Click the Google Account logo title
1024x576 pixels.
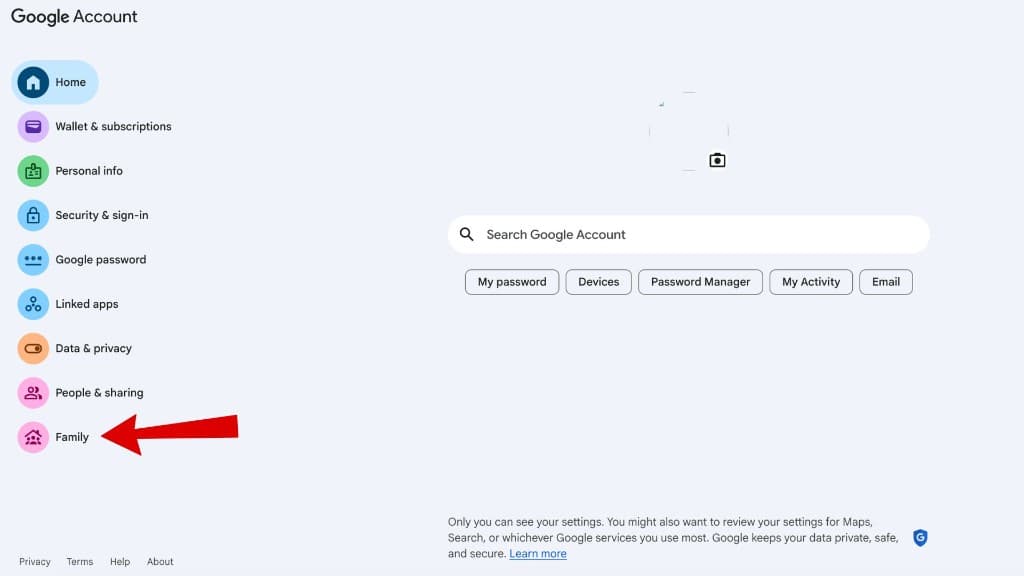coord(74,16)
